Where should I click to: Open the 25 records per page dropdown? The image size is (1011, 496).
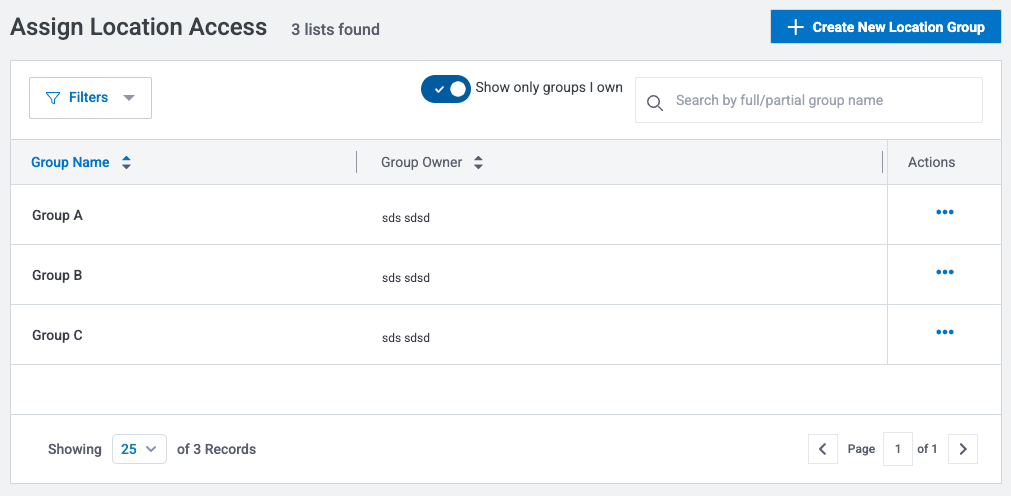(x=139, y=449)
